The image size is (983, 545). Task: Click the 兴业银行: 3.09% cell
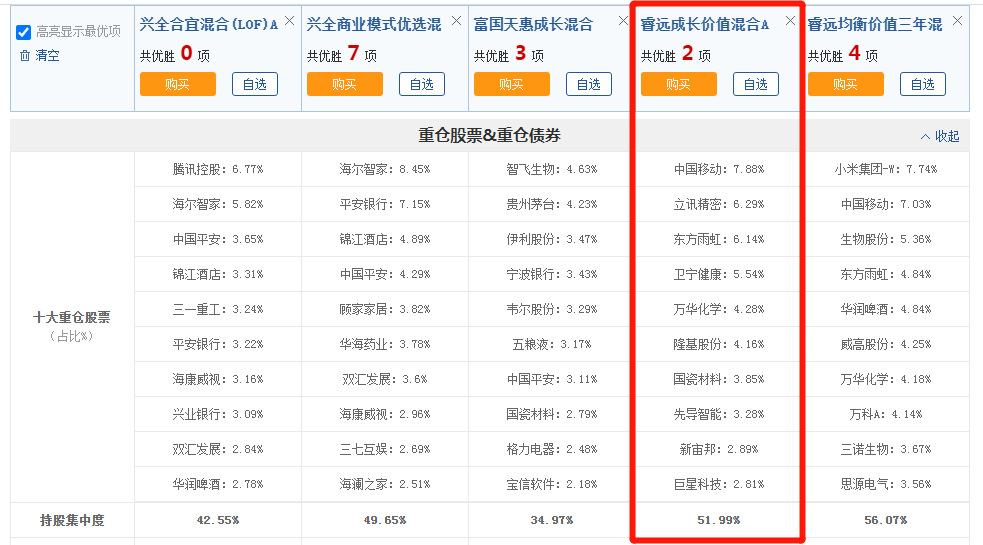pos(218,415)
